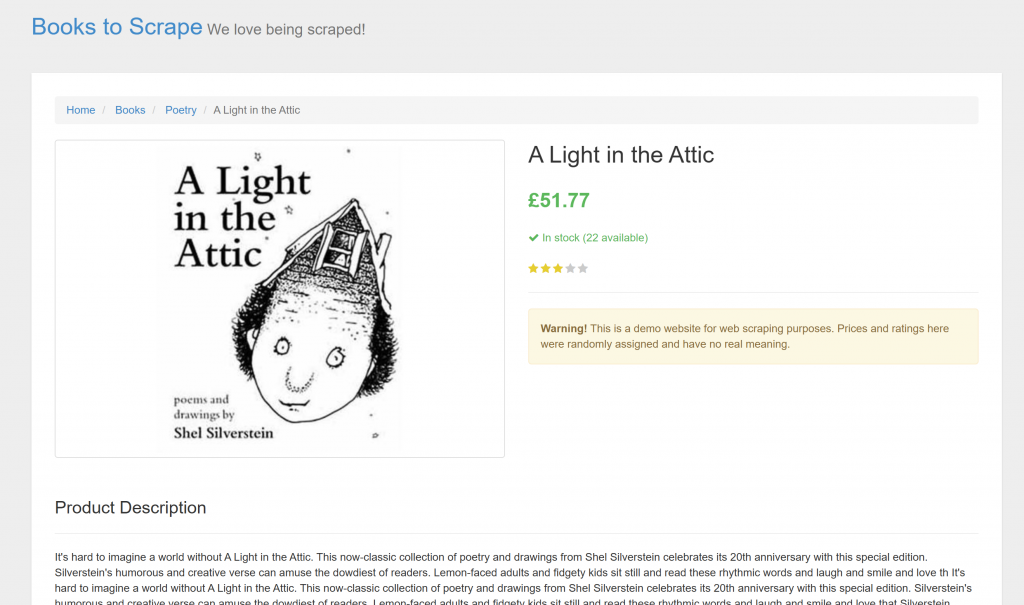
Task: Click the fourth gray rating star
Action: (x=571, y=268)
